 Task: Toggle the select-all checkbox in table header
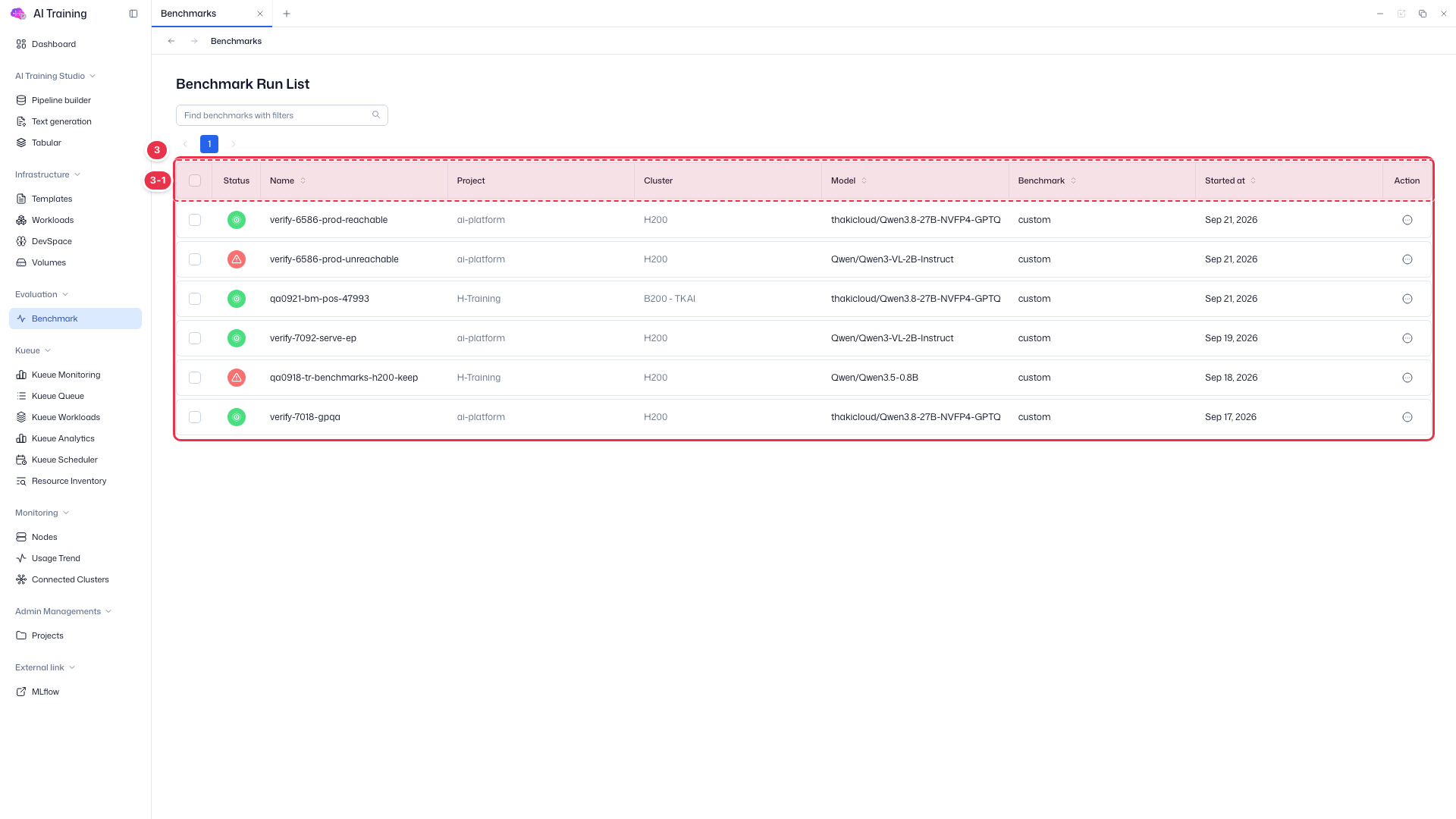coord(195,180)
